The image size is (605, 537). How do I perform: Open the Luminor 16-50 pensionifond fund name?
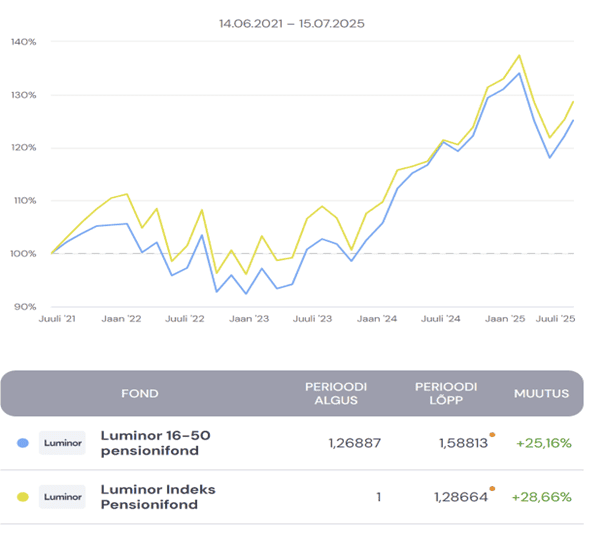(155, 443)
